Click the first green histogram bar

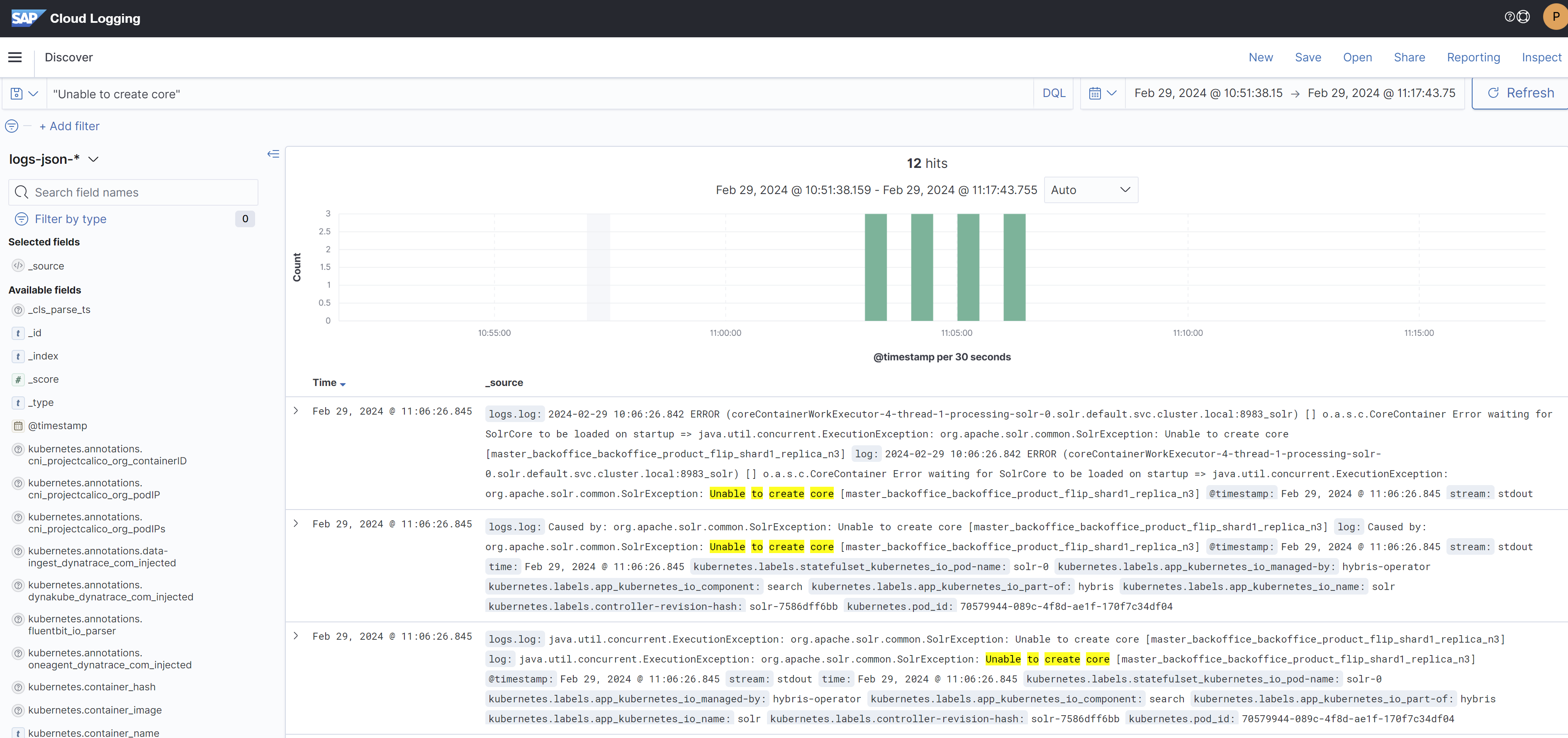(x=875, y=267)
